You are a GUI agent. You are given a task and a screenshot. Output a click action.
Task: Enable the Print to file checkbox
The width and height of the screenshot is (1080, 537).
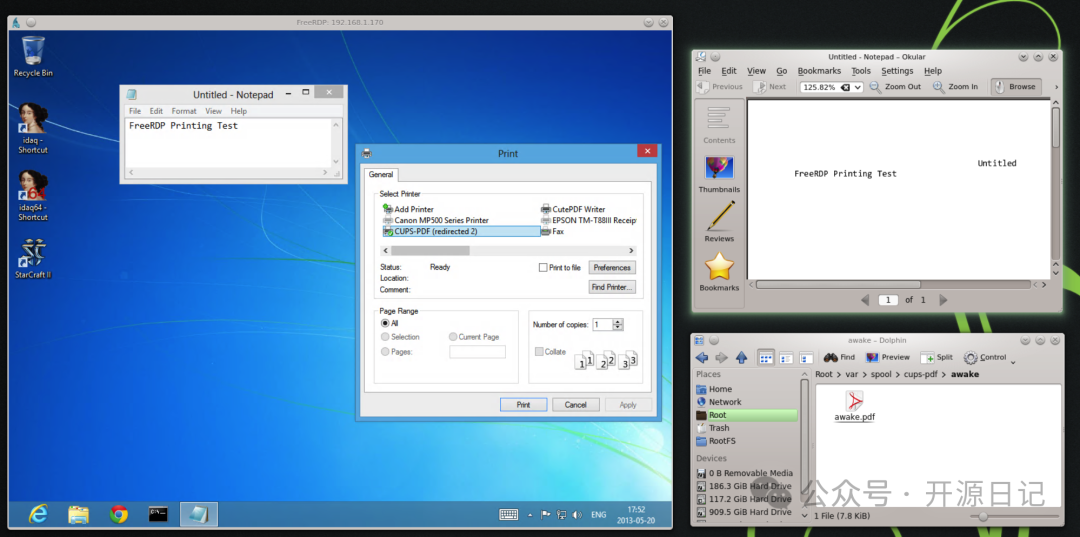coord(543,268)
